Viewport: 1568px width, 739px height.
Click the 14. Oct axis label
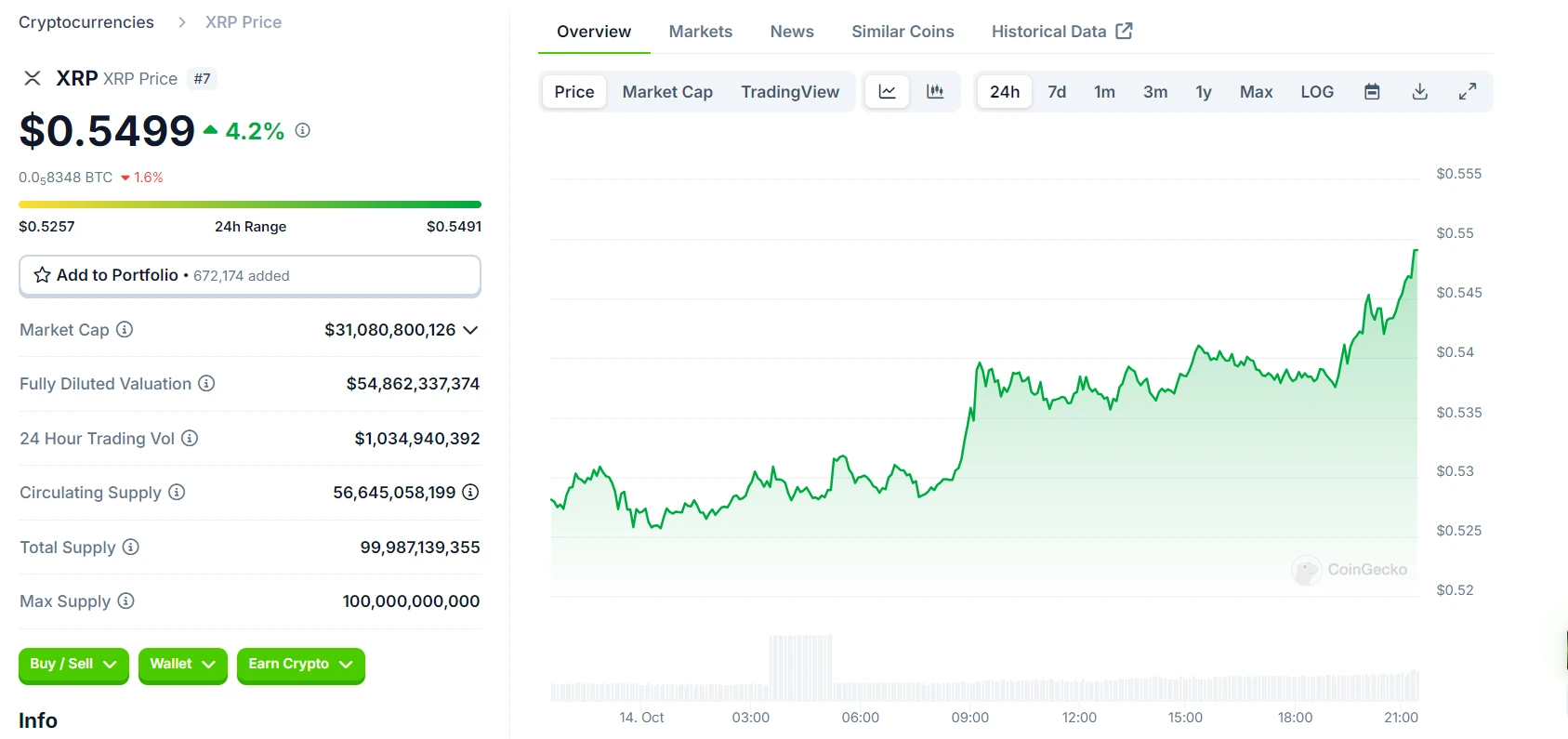point(641,718)
